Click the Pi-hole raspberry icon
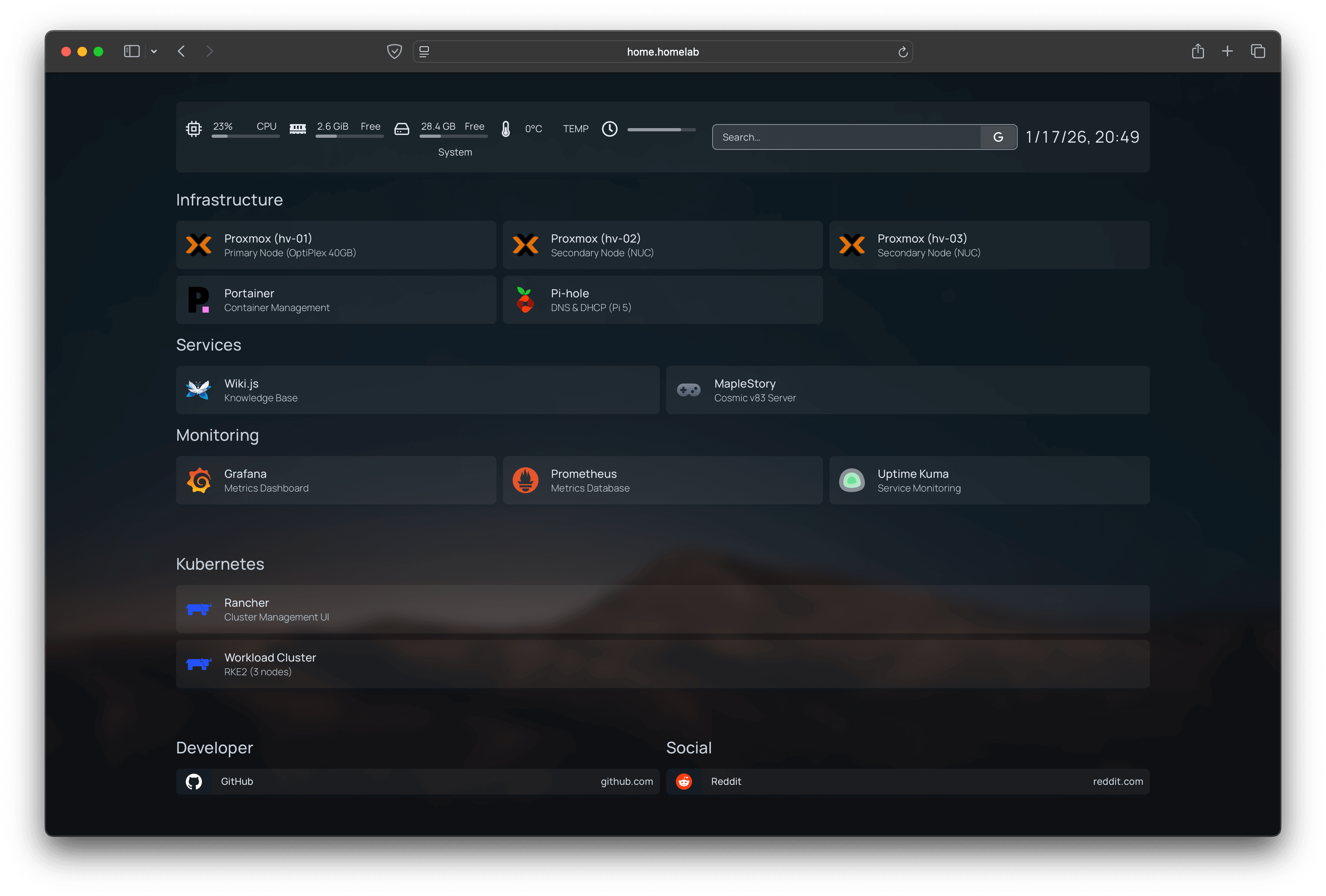 (x=525, y=299)
